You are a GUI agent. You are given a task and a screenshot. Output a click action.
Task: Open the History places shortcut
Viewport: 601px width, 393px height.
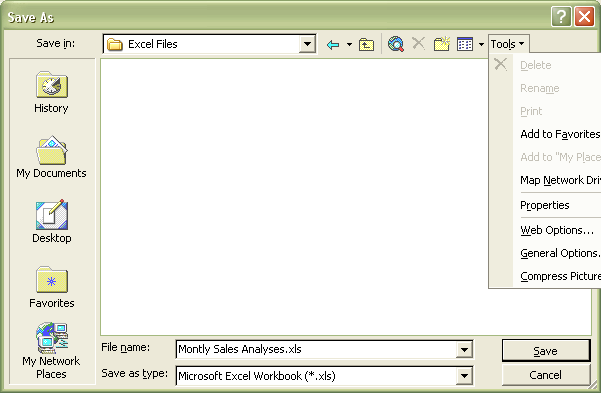[x=51, y=92]
